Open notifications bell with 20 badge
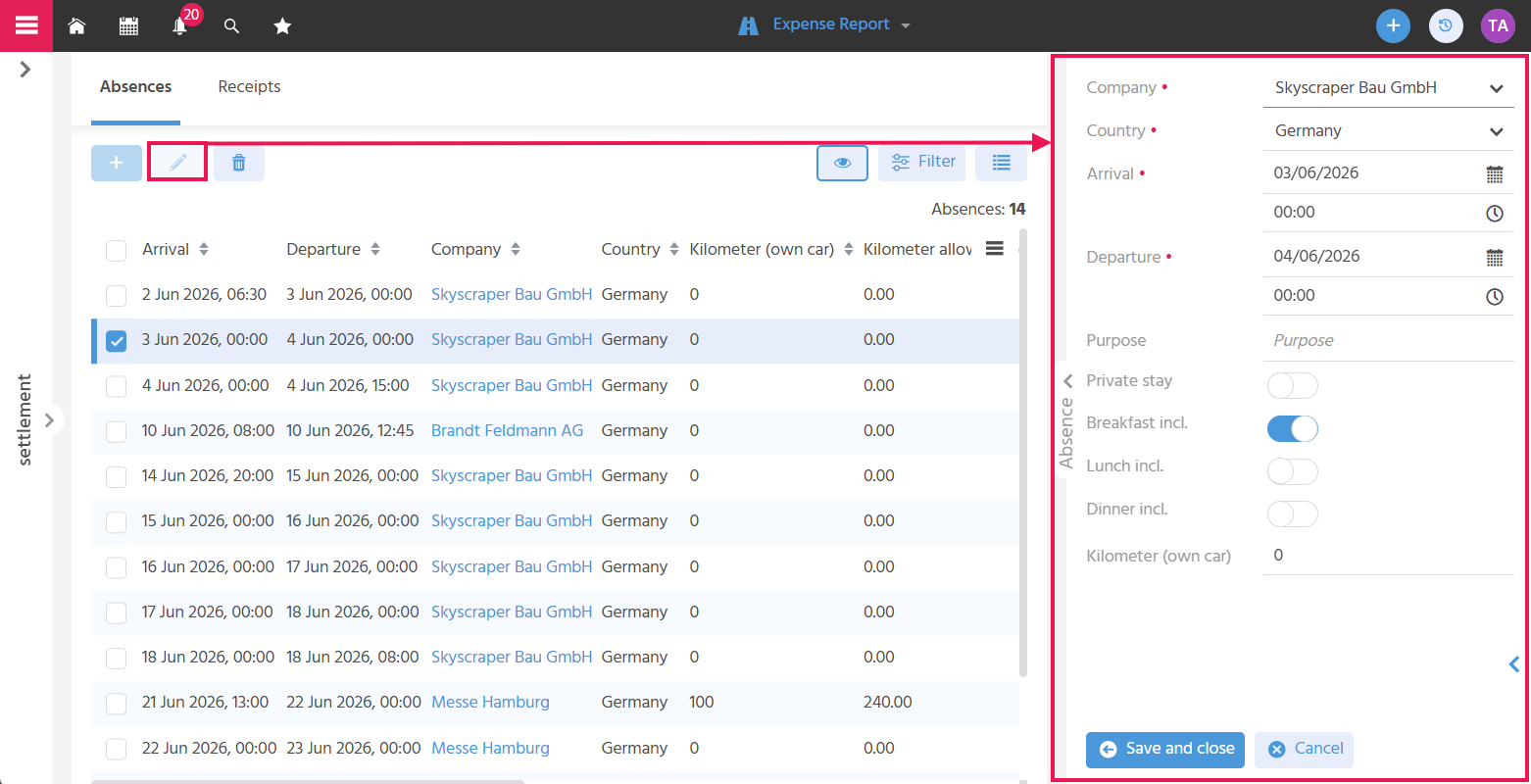This screenshot has height=784, width=1531. 180,26
